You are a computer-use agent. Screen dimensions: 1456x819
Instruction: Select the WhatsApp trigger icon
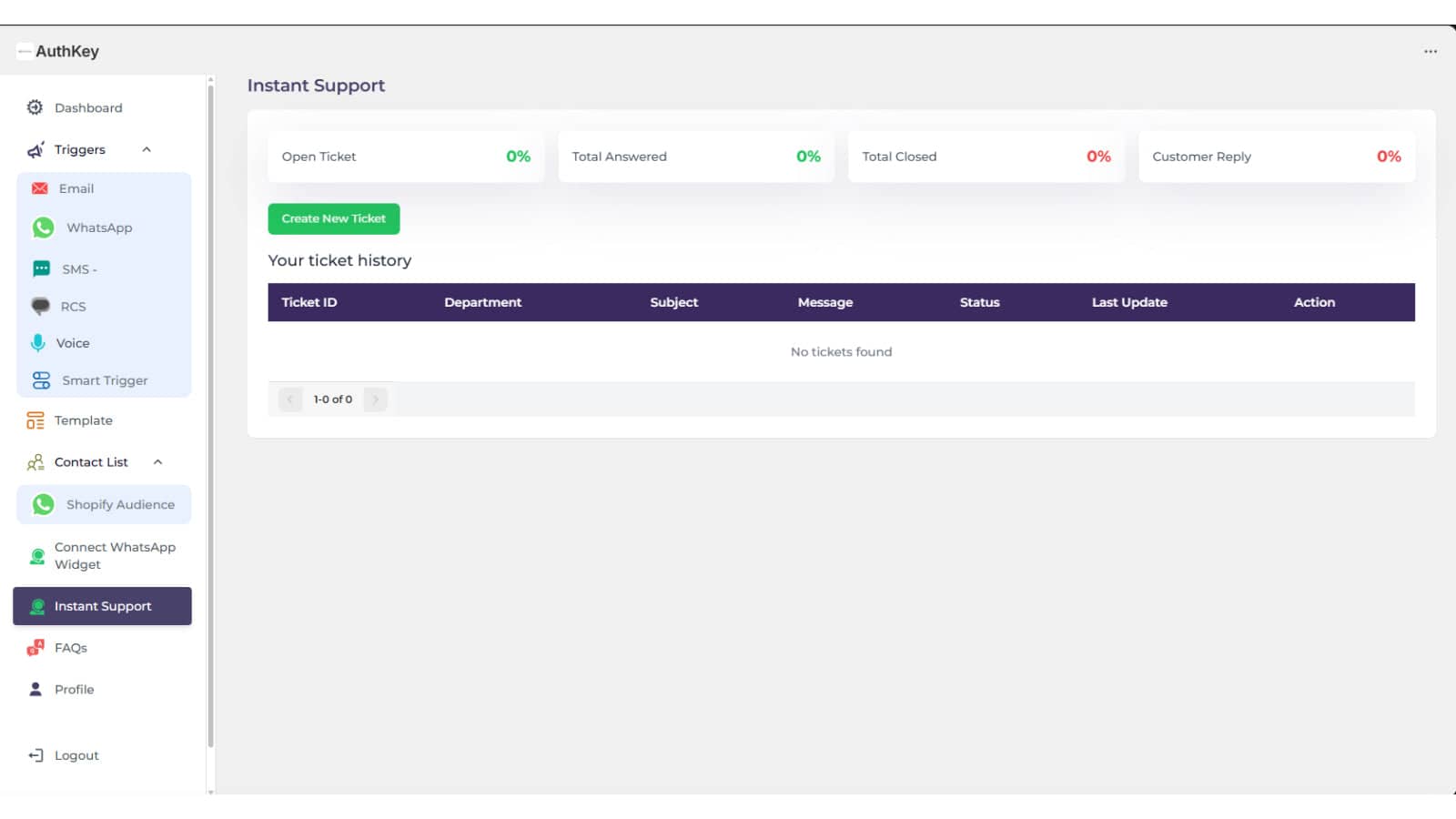click(x=43, y=227)
